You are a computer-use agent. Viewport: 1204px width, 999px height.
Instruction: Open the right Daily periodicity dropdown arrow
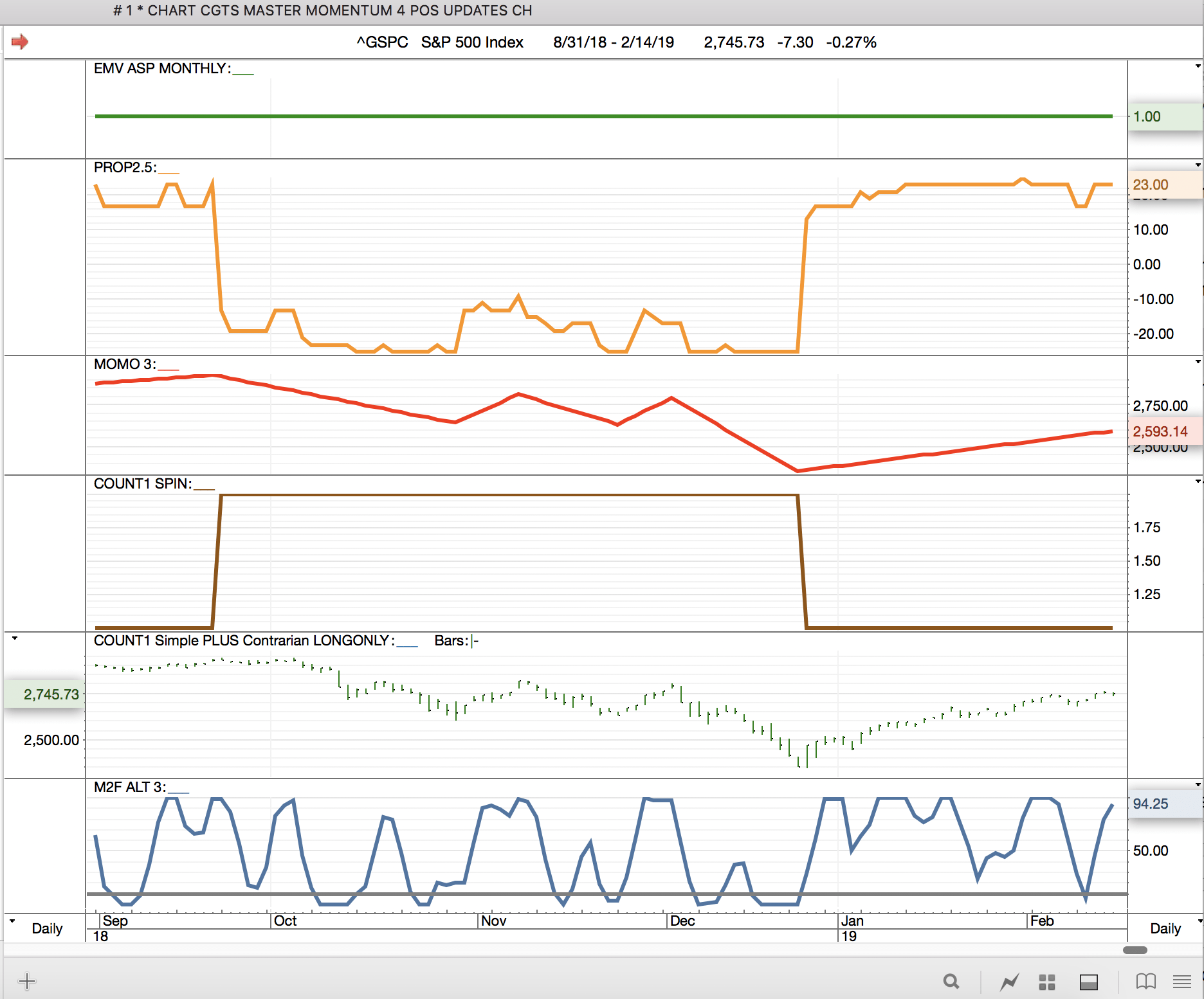pos(1198,921)
